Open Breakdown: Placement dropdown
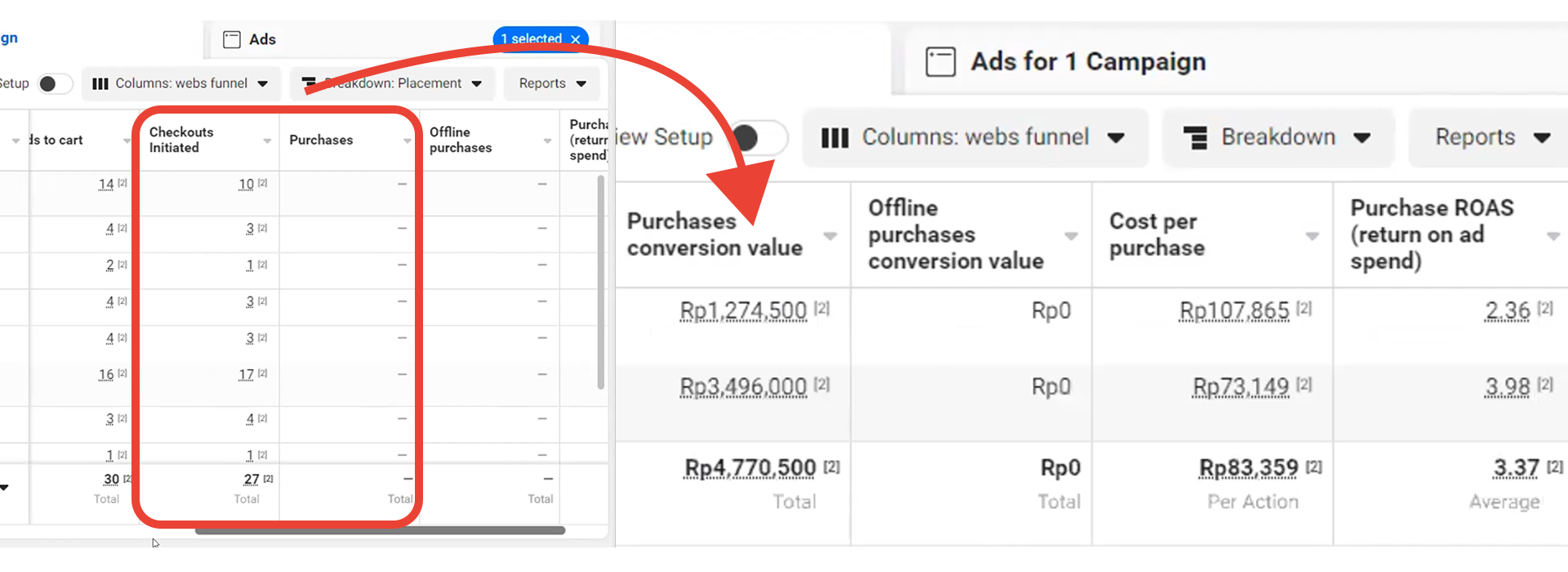Image resolution: width=1568 pixels, height=572 pixels. point(393,83)
